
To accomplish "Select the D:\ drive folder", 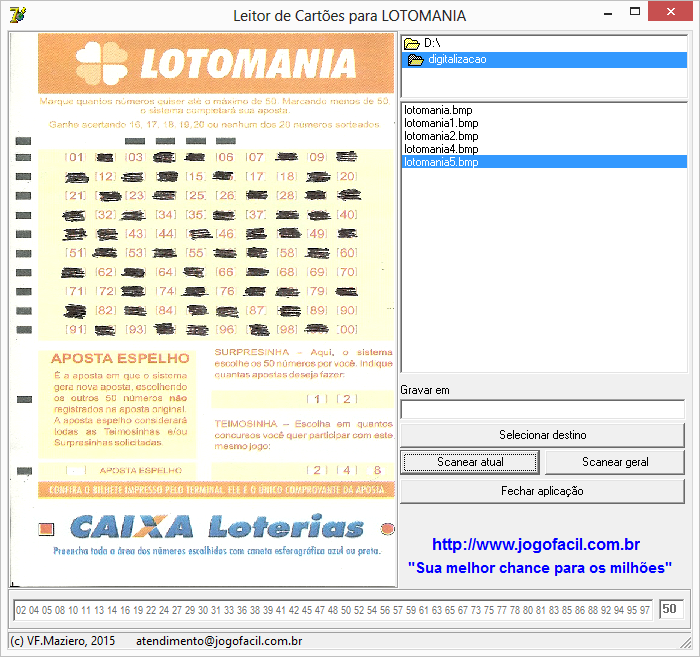I will pyautogui.click(x=430, y=44).
